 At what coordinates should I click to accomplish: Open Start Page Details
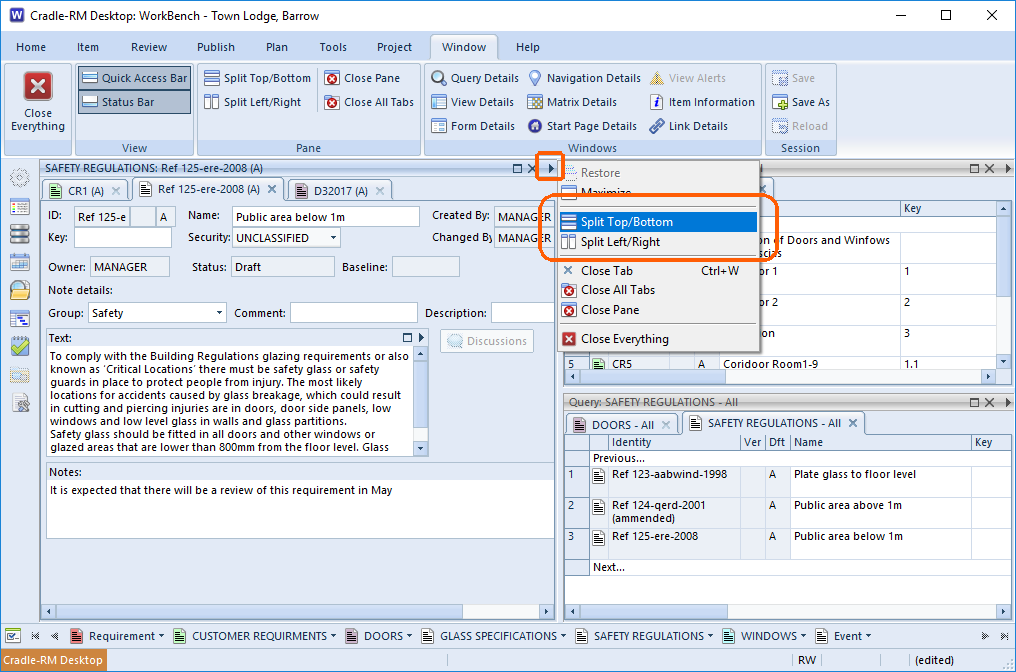pos(582,126)
